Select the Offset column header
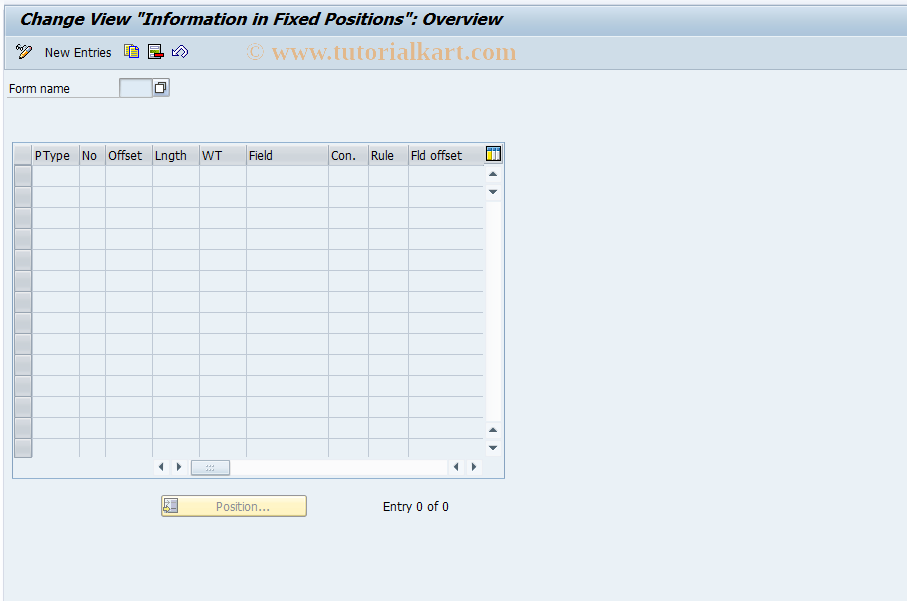The height and width of the screenshot is (601, 907). (129, 156)
